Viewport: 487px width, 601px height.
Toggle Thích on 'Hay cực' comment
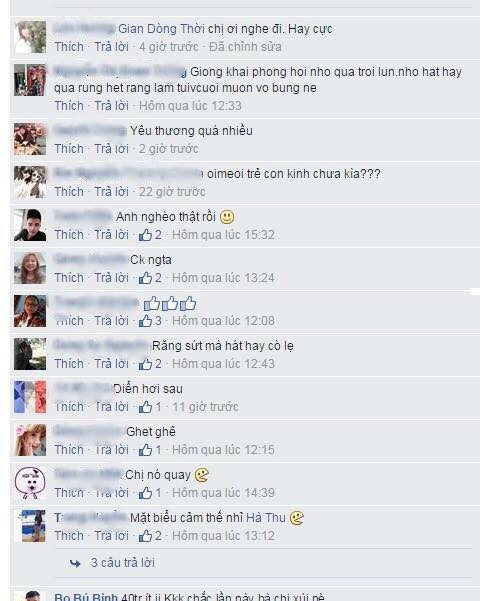pyautogui.click(x=69, y=46)
